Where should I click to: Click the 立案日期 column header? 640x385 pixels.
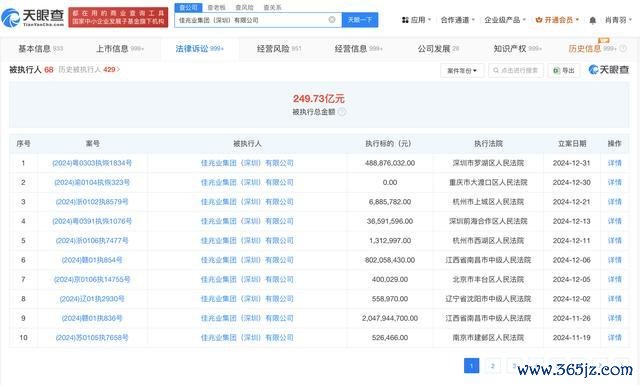pos(572,144)
